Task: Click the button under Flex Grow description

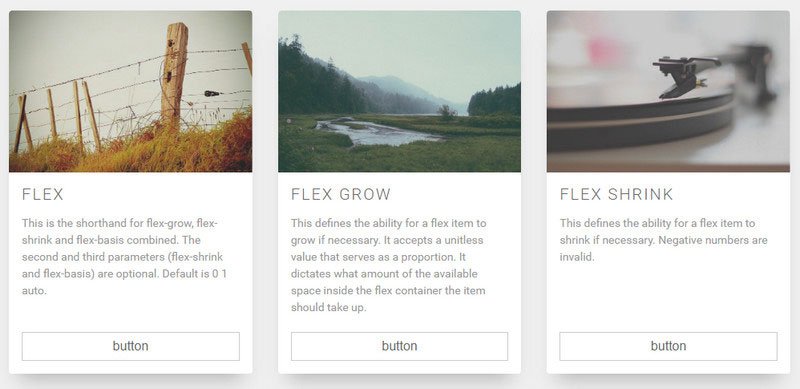Action: coord(399,346)
